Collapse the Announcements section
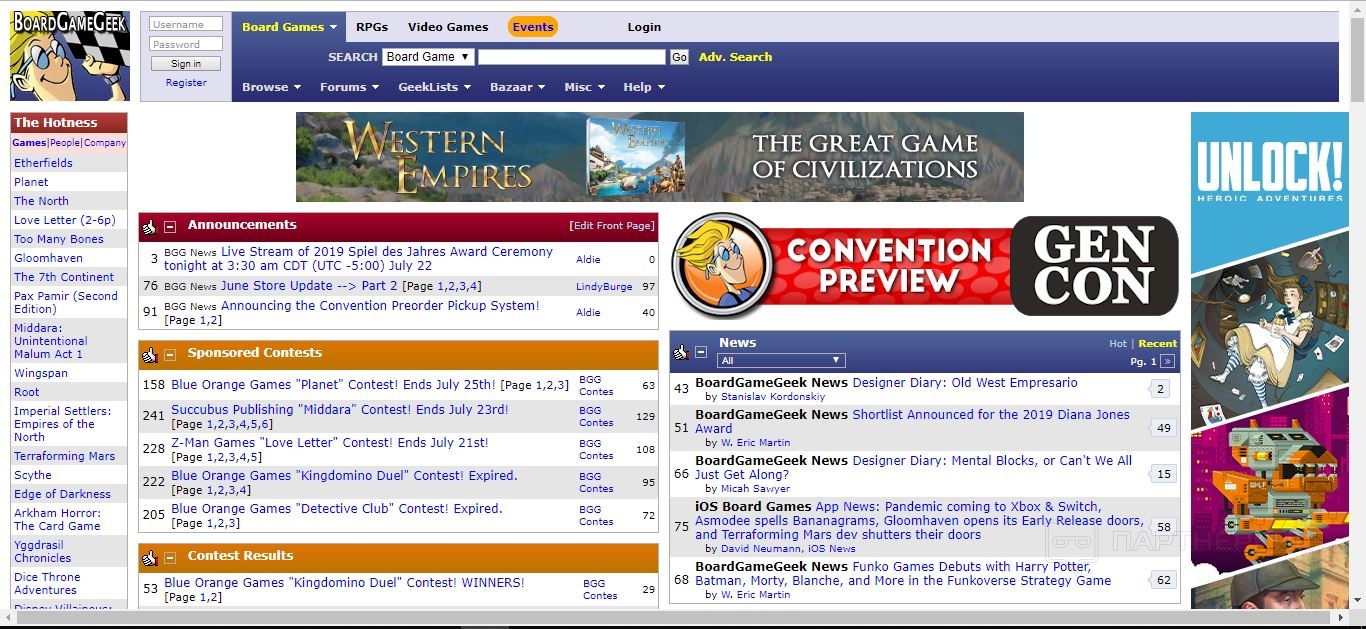The height and width of the screenshot is (629, 1366). point(170,227)
